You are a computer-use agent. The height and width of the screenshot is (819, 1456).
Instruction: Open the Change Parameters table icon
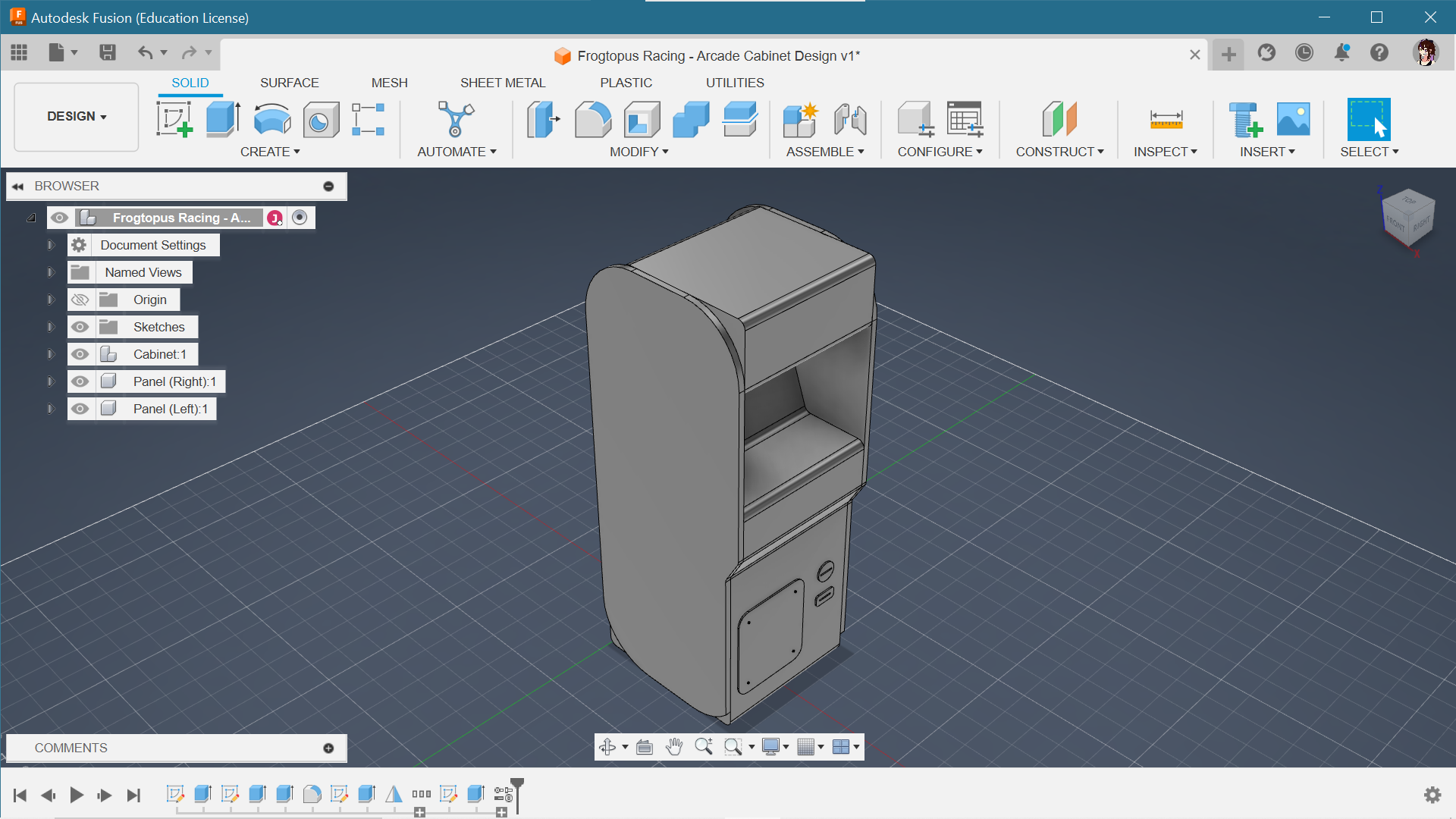tap(965, 120)
